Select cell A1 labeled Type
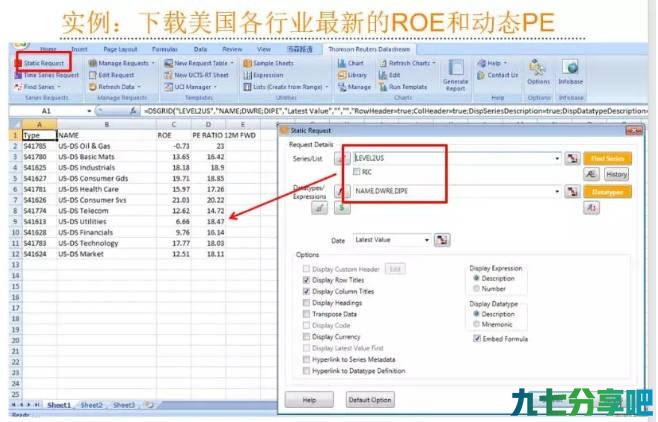 click(x=39, y=135)
